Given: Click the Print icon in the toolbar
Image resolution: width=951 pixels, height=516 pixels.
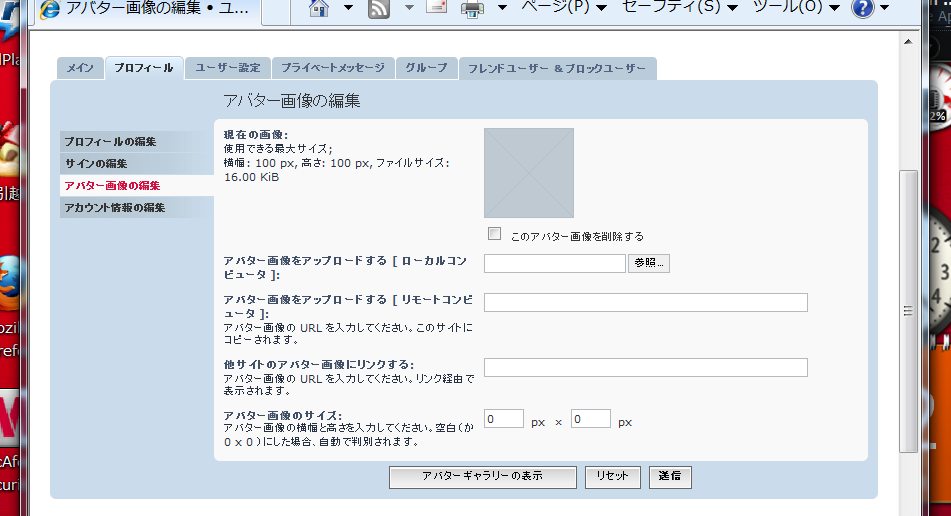Looking at the screenshot, I should pyautogui.click(x=473, y=10).
